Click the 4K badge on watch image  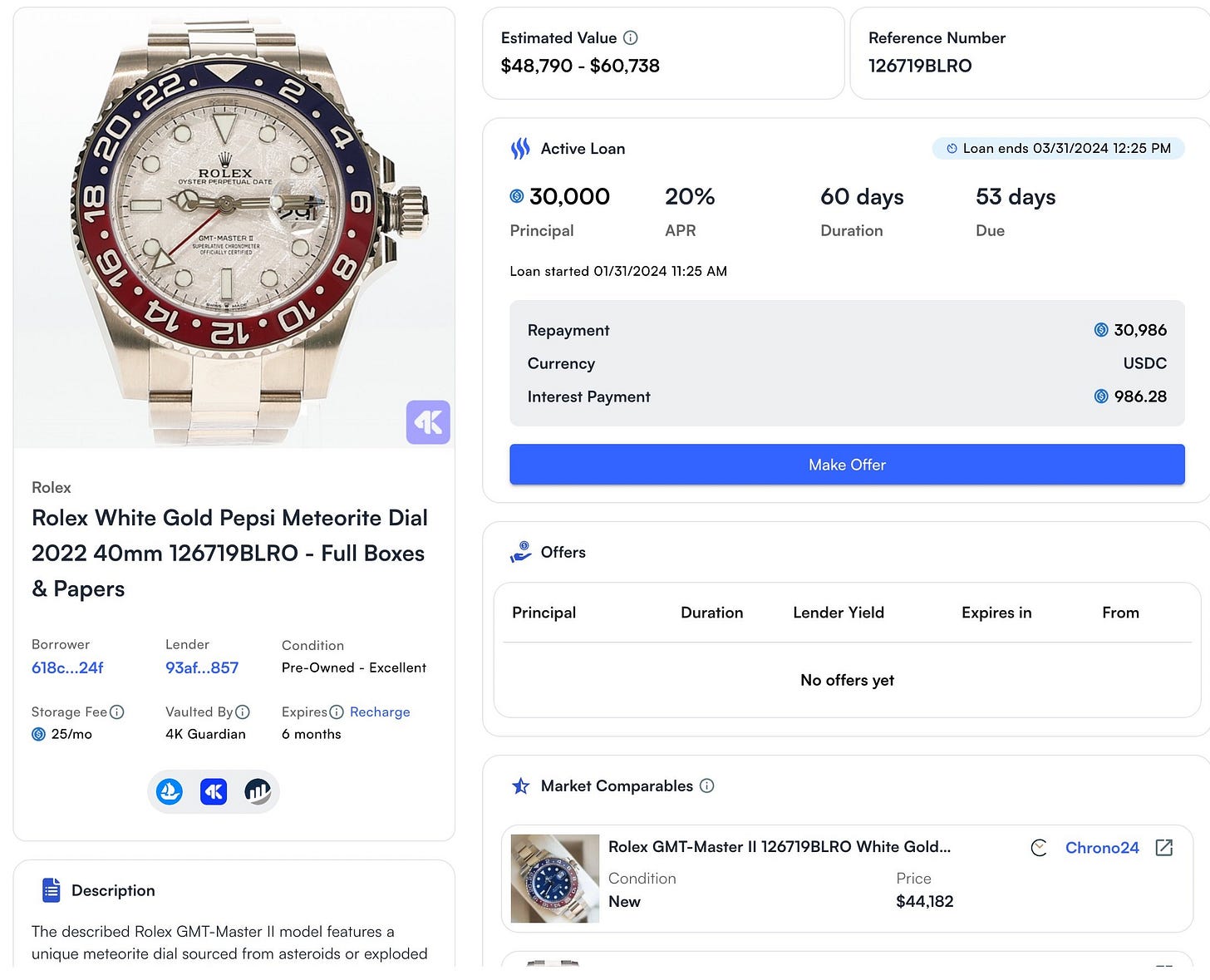(x=428, y=422)
